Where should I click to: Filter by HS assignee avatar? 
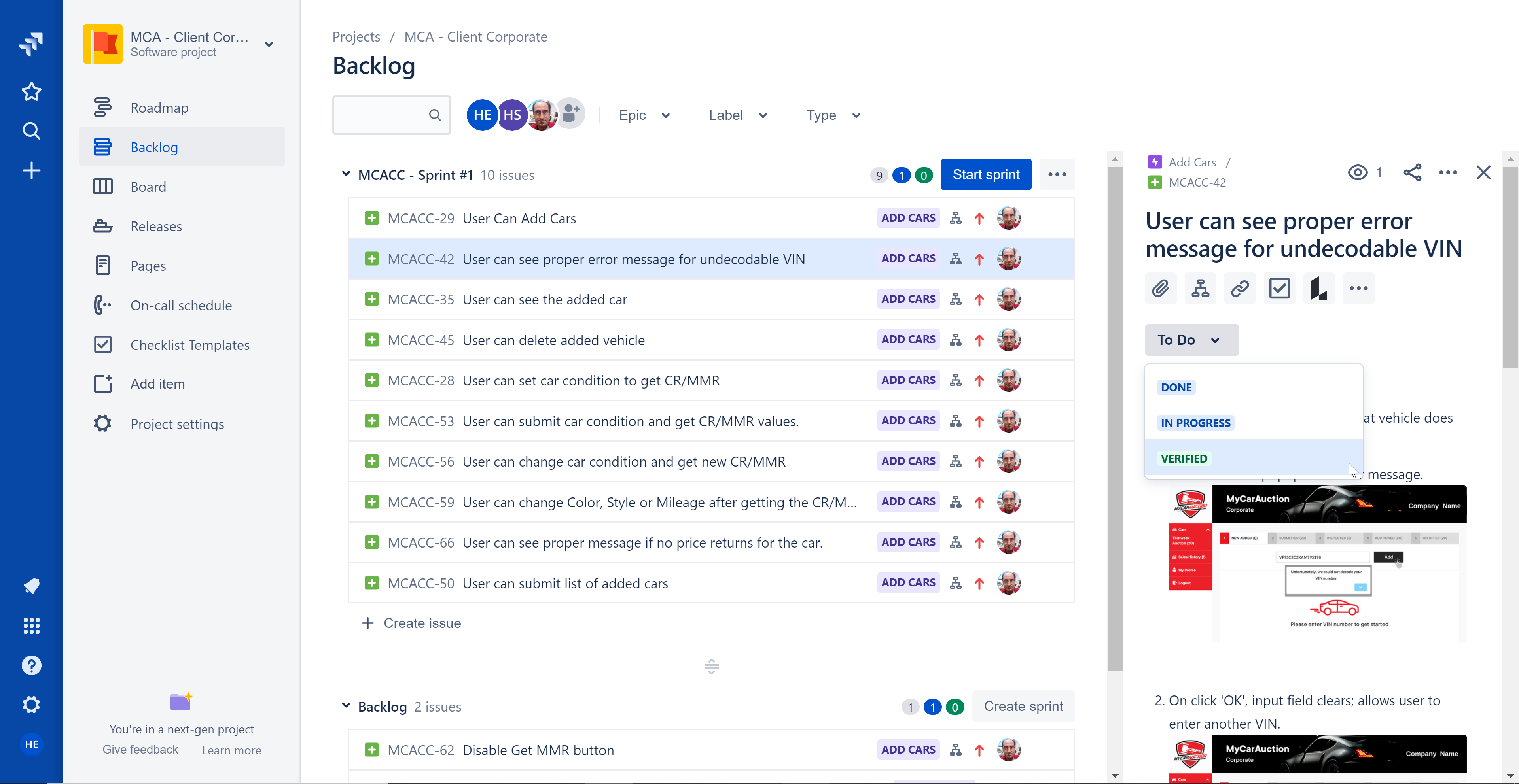pyautogui.click(x=512, y=115)
